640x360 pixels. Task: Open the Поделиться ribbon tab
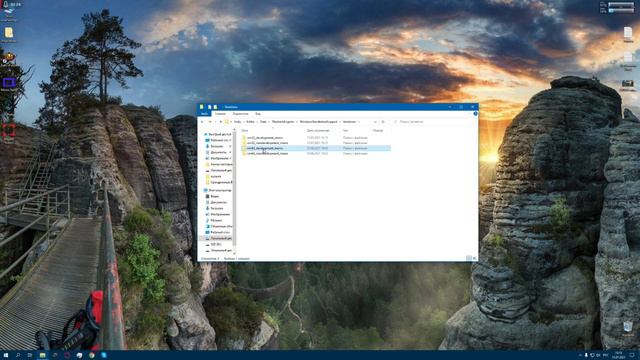coord(240,114)
